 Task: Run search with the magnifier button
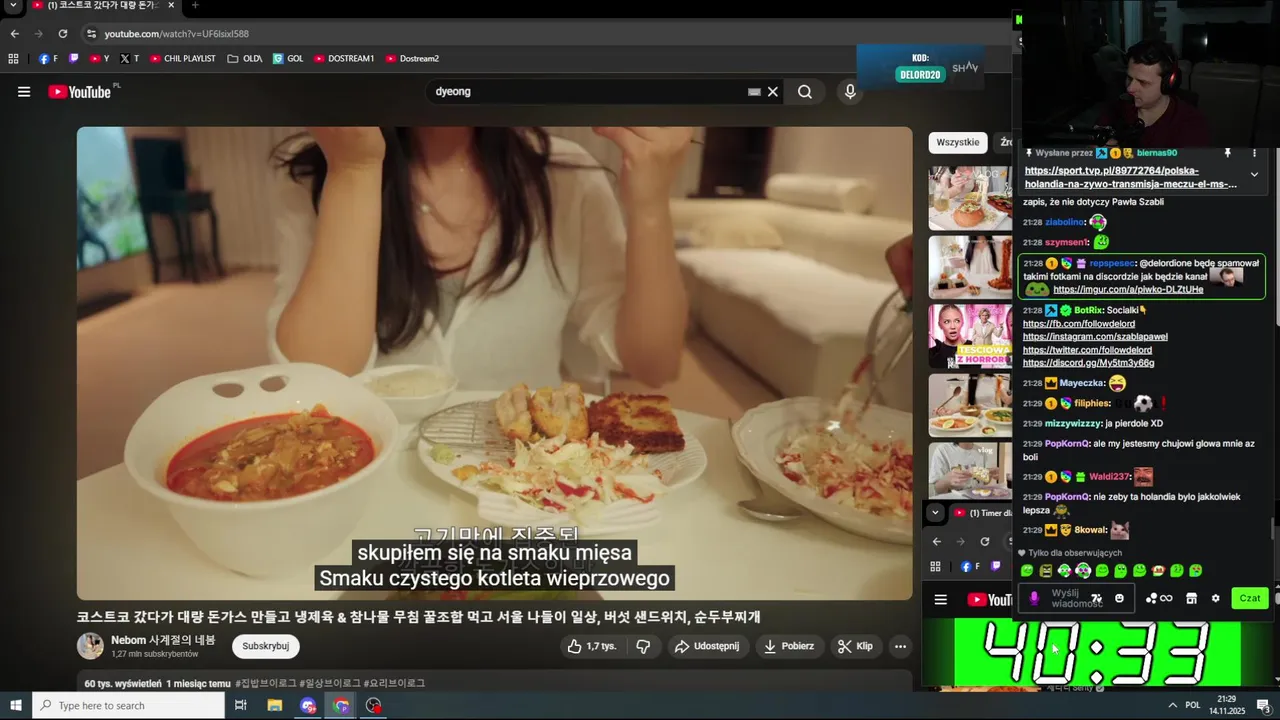(805, 92)
